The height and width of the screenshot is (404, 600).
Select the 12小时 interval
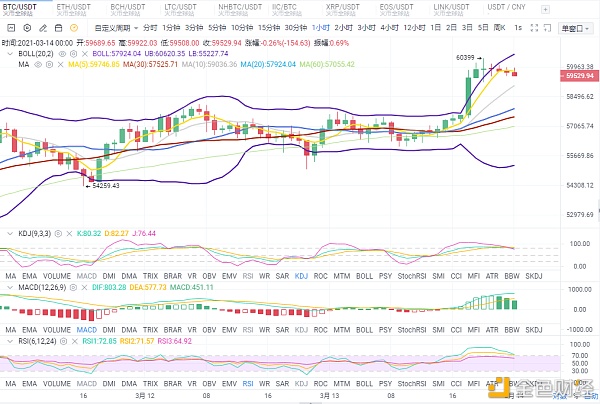click(414, 28)
